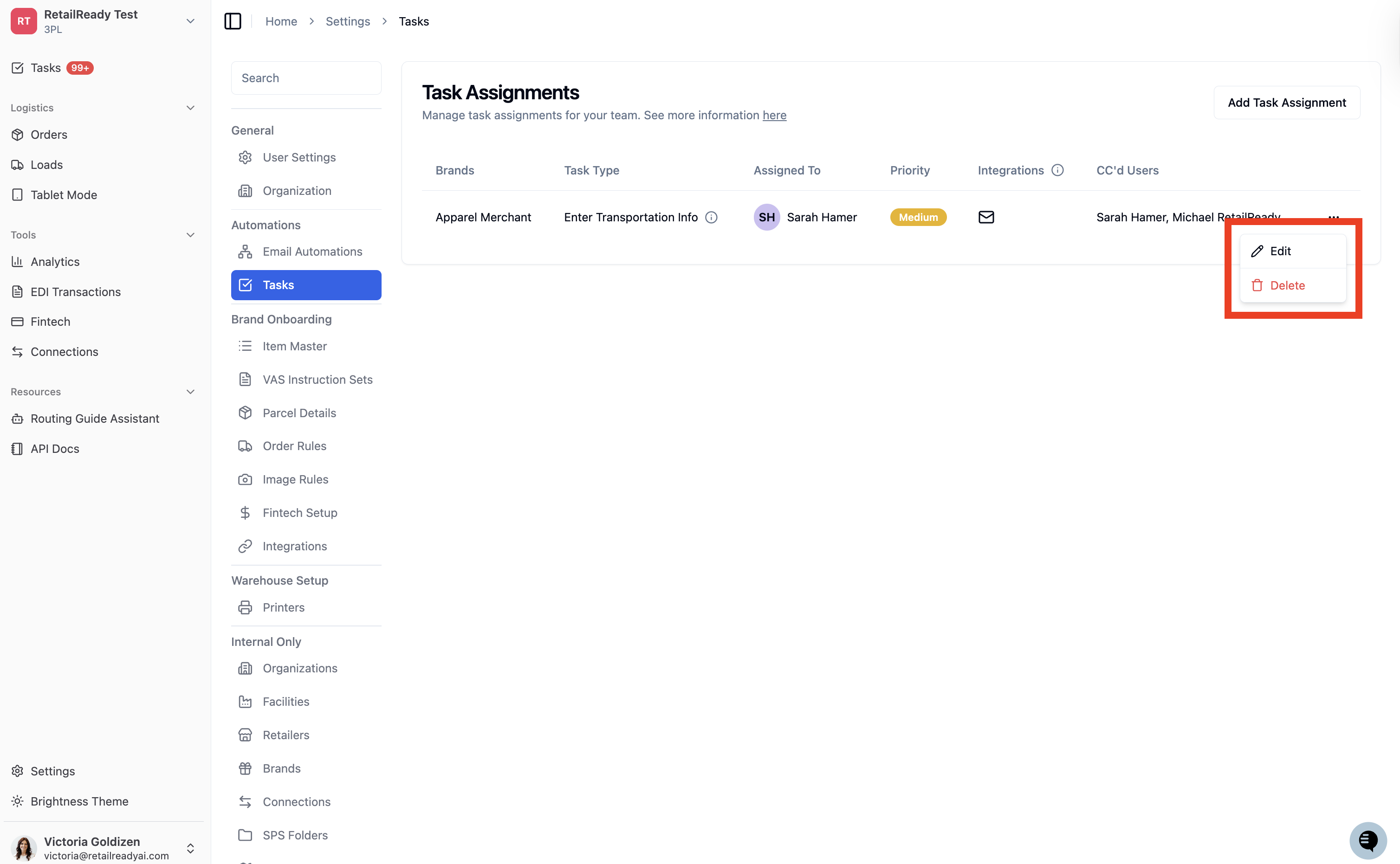This screenshot has height=864, width=1400.
Task: Click the email integration envelope icon
Action: point(986,217)
